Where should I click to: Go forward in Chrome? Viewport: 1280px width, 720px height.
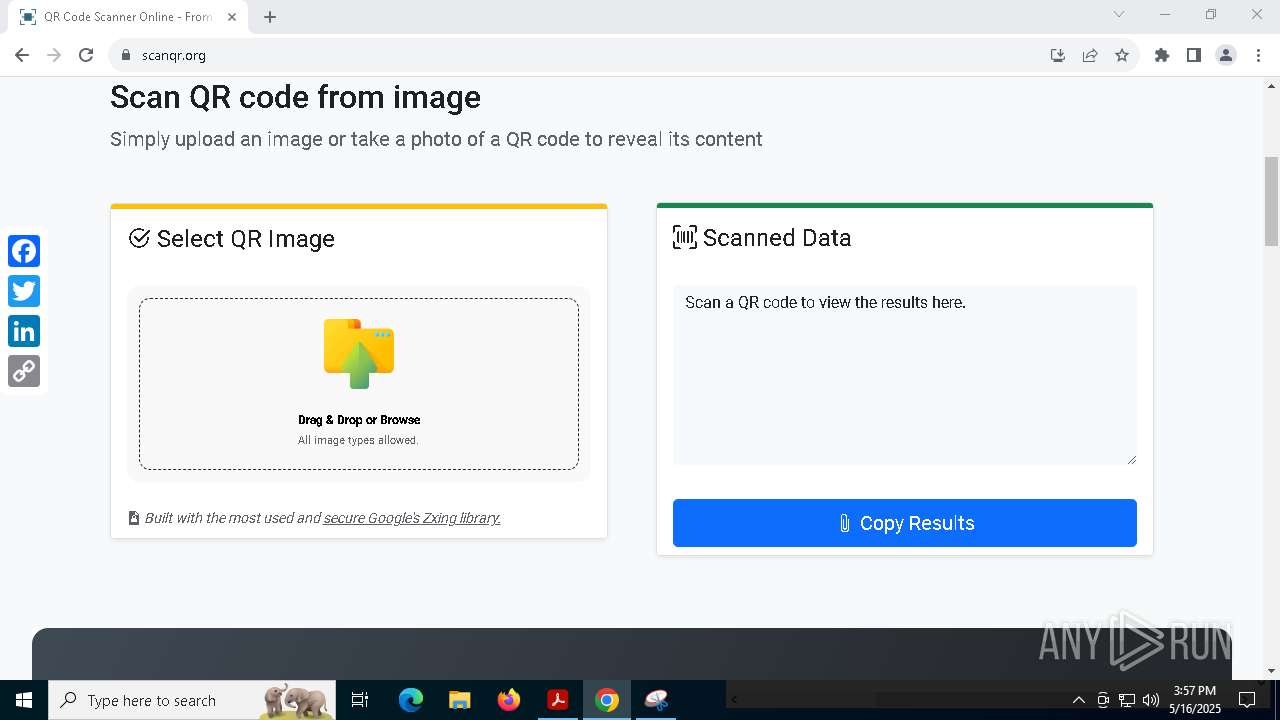(x=54, y=55)
